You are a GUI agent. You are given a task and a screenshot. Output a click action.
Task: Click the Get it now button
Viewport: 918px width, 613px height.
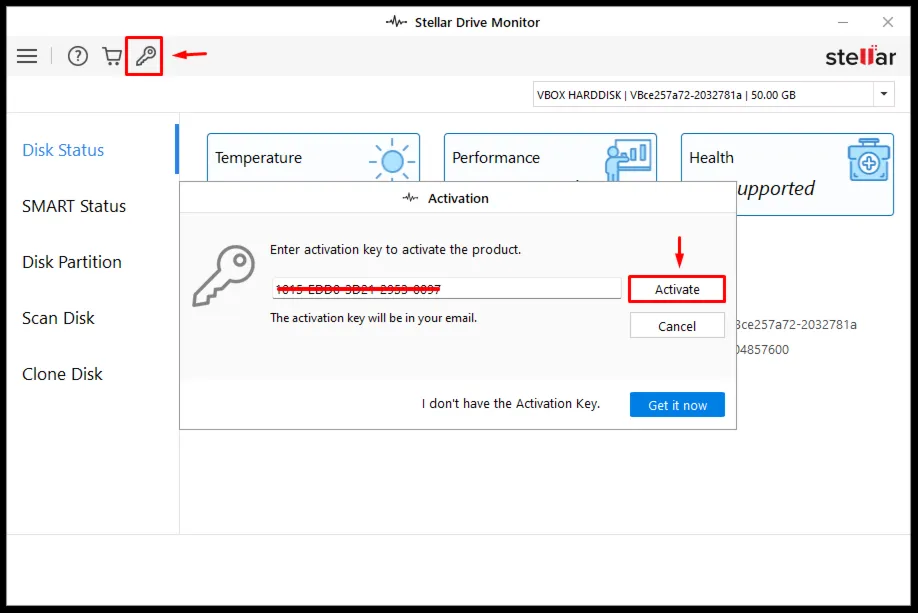677,405
